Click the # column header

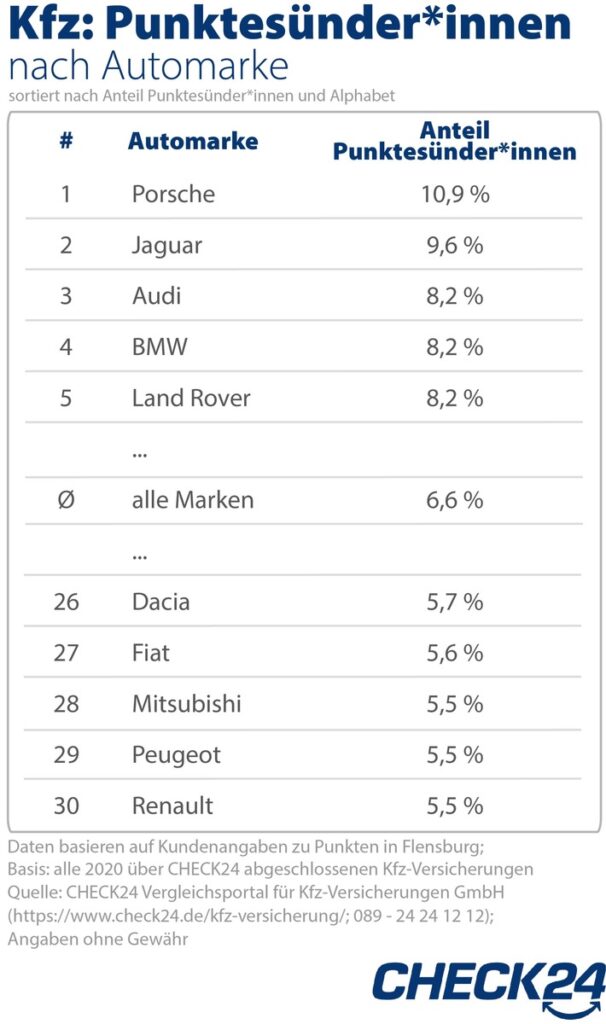click(66, 140)
